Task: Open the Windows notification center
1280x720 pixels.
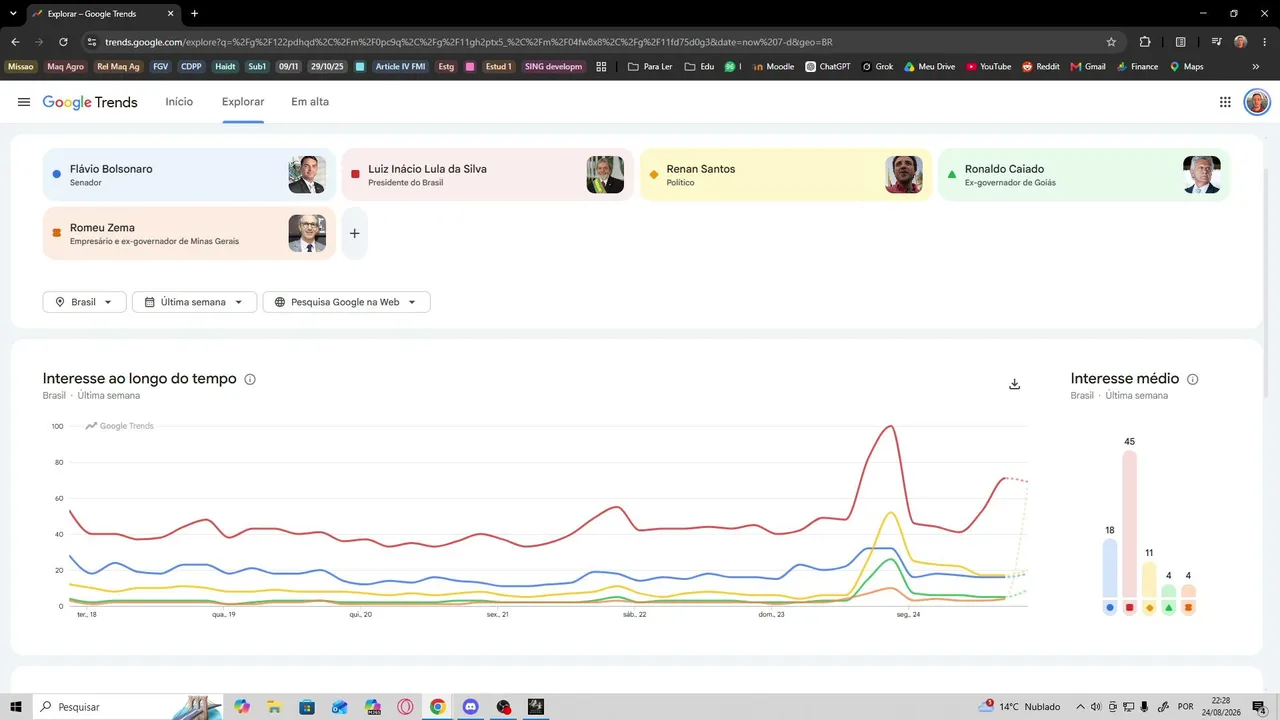Action: click(1260, 707)
